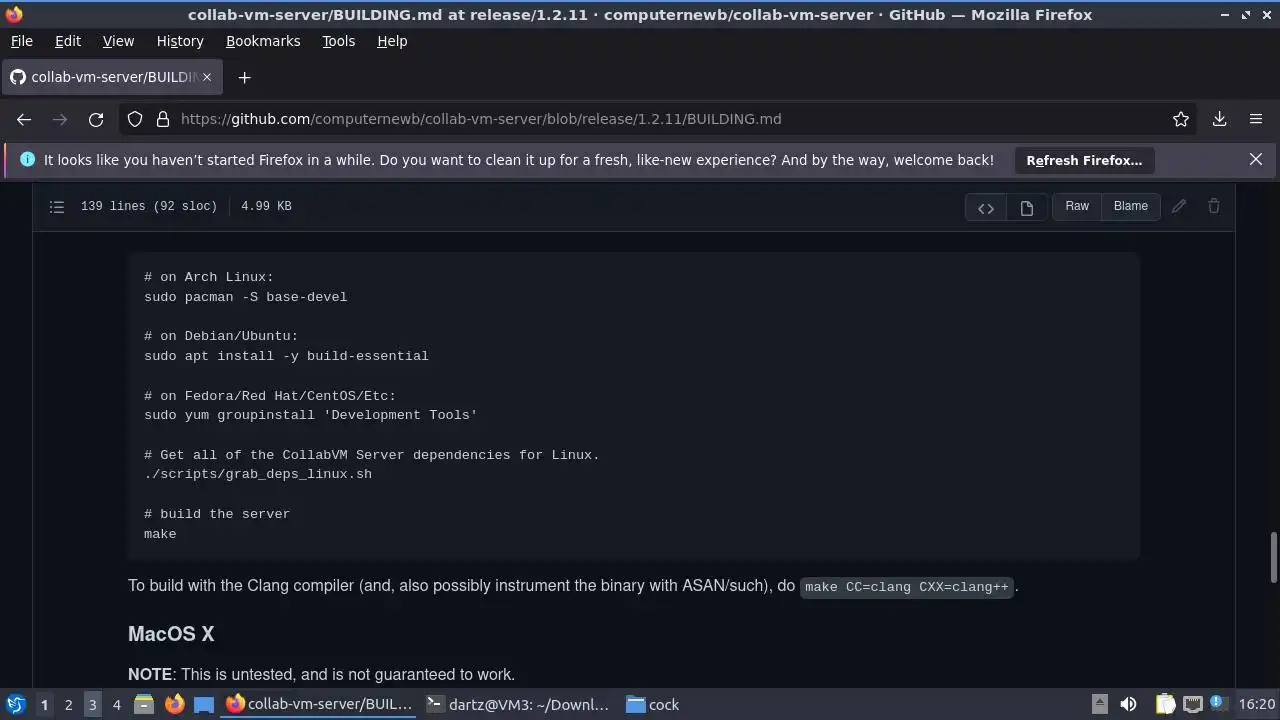Screen dimensions: 1280x720
Task: Switch to dartz@VM3 terminal window
Action: pos(518,704)
